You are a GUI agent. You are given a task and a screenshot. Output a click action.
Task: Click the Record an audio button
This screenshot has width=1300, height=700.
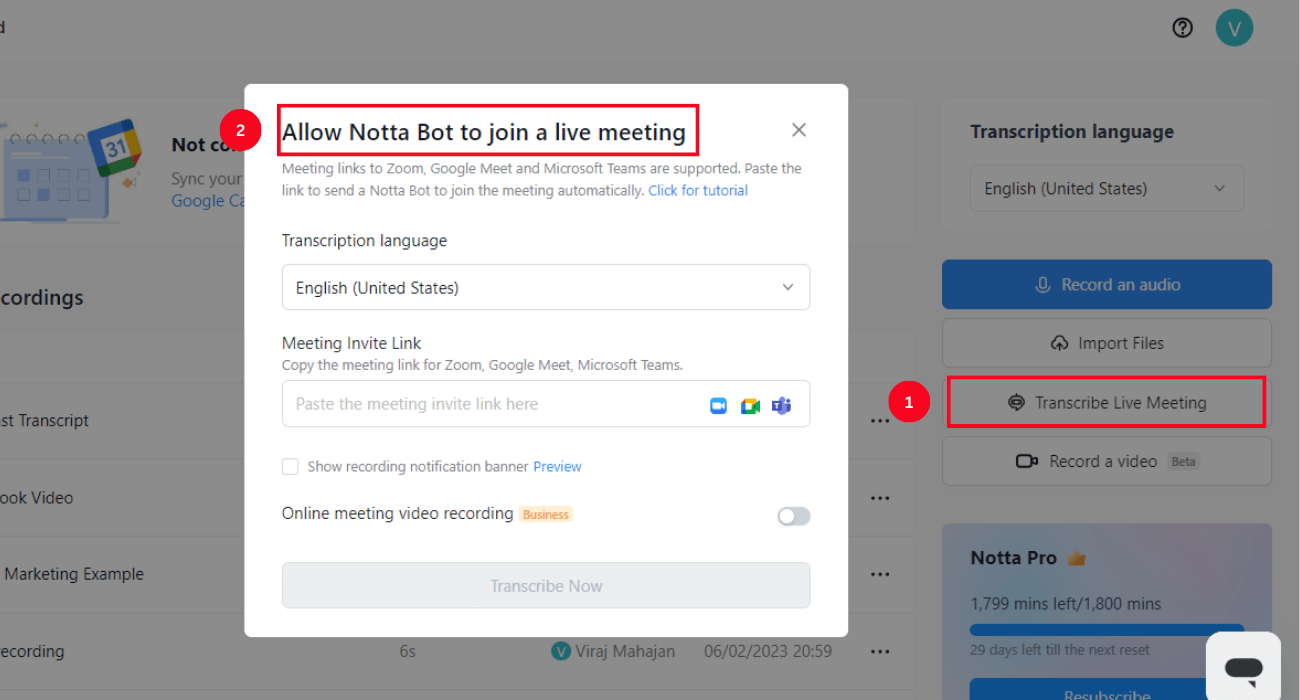1107,285
